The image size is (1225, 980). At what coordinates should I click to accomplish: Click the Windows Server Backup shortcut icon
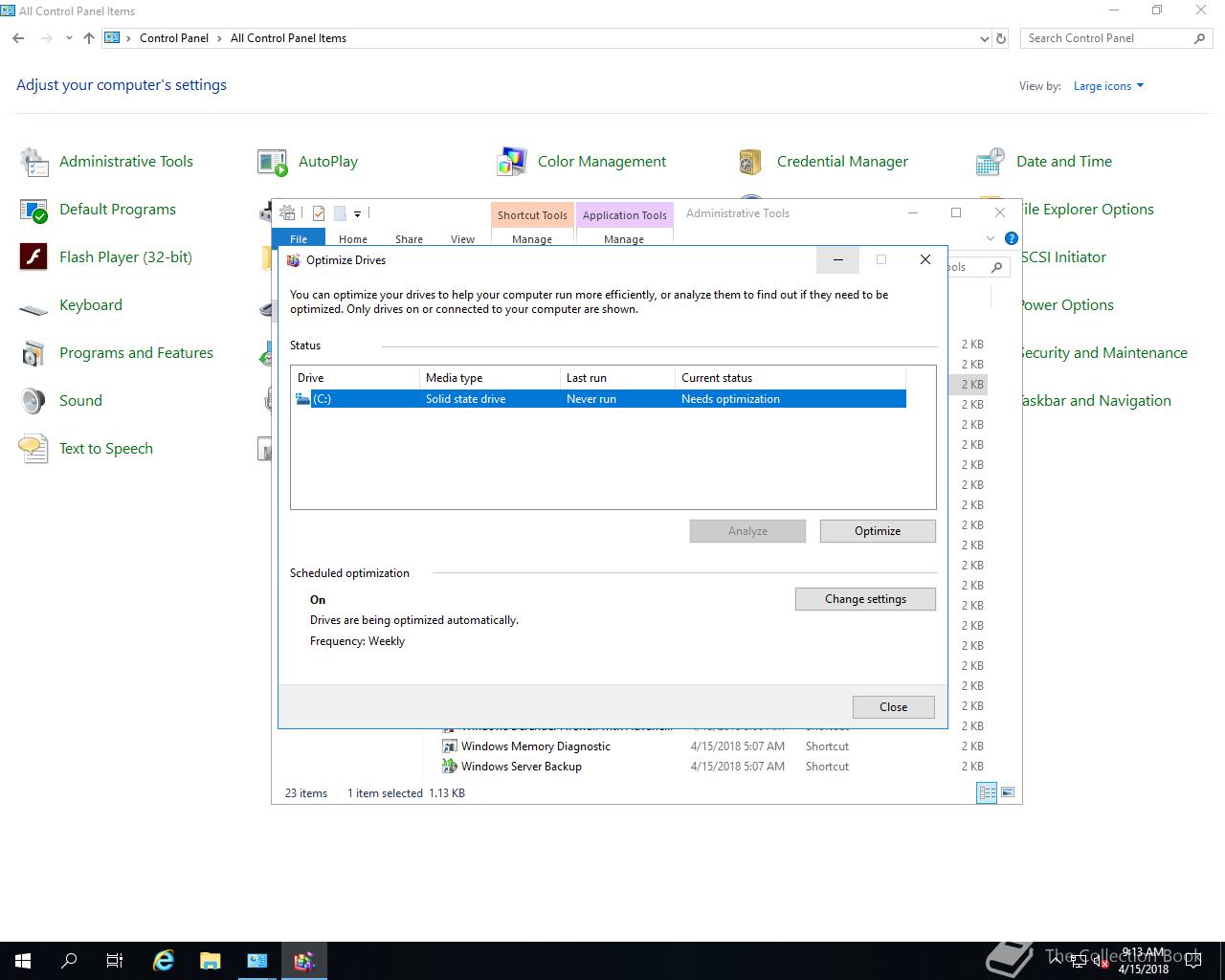click(449, 767)
